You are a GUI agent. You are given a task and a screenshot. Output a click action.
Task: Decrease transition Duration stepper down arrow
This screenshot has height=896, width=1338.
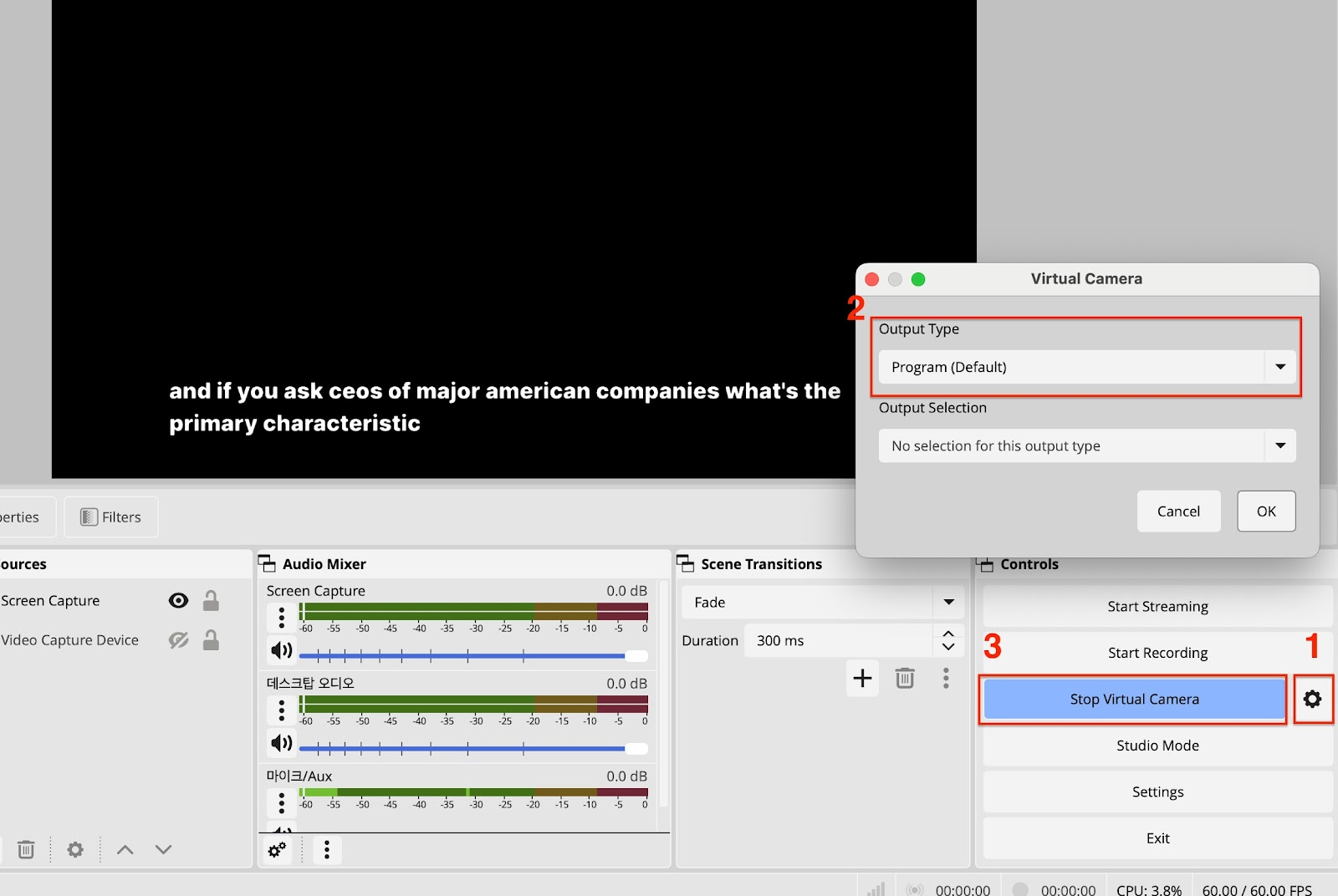(948, 648)
